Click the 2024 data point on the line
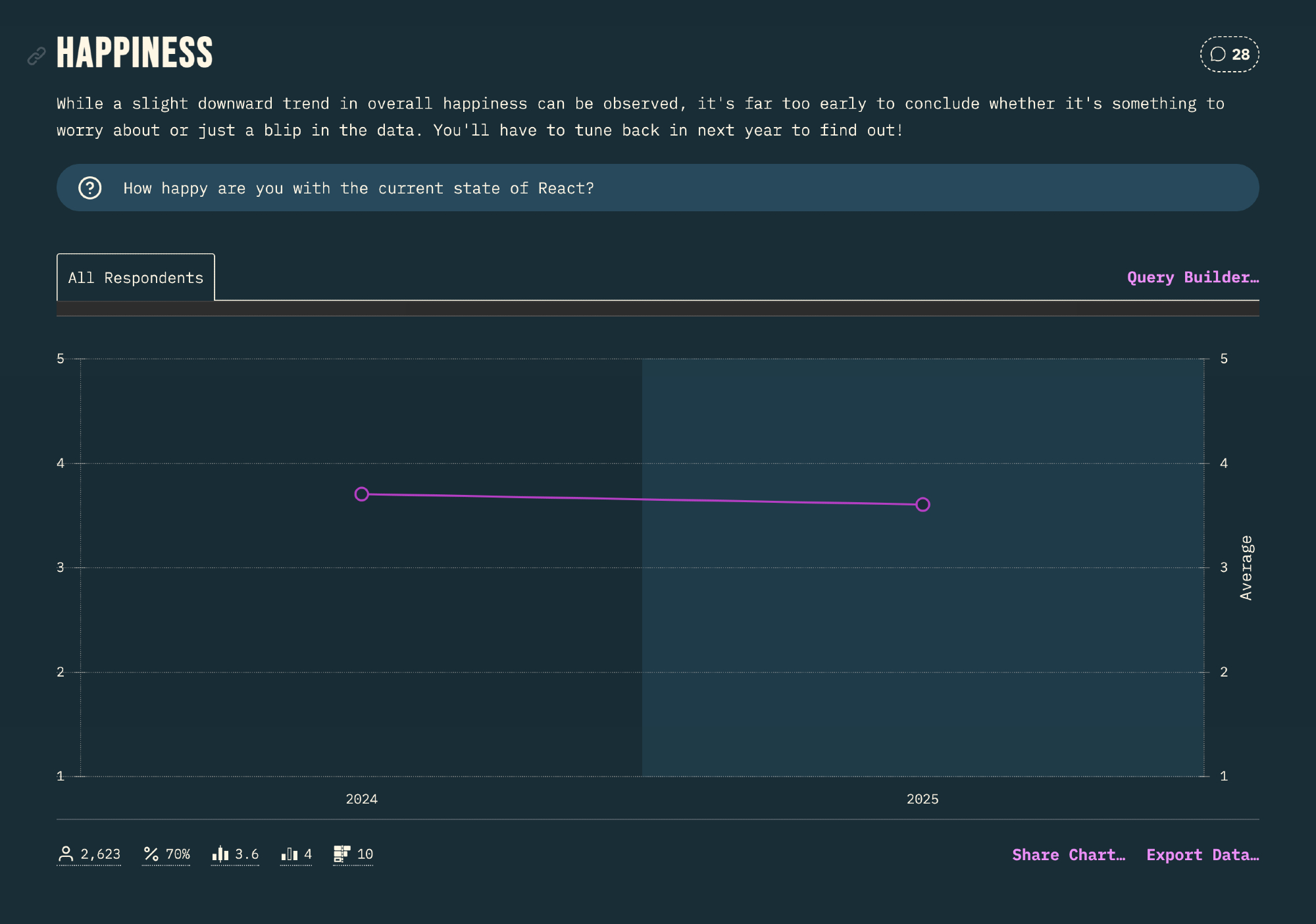This screenshot has height=924, width=1316. pyautogui.click(x=362, y=494)
